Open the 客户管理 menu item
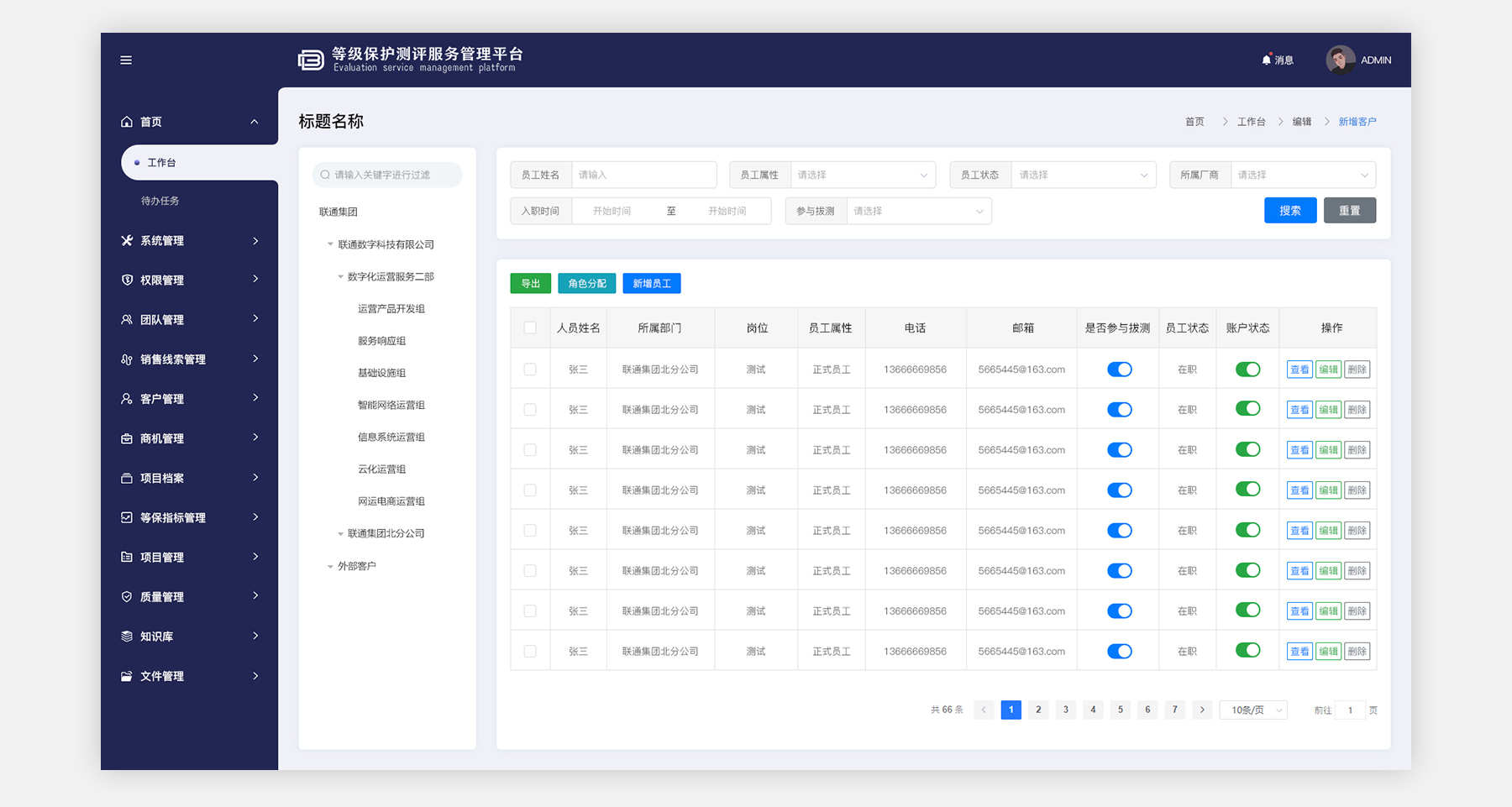This screenshot has width=1512, height=807. click(189, 399)
